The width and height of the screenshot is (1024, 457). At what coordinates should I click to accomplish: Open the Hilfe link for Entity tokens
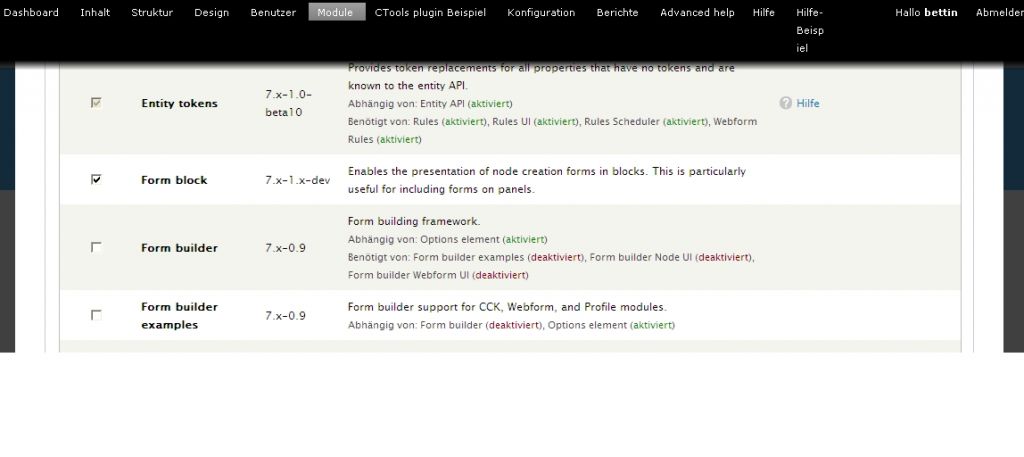coord(808,103)
